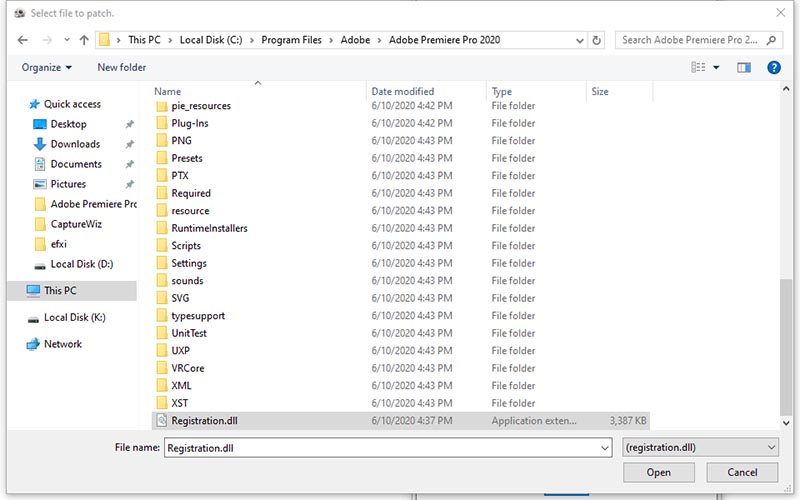
Task: Click the File name input field
Action: (388, 448)
